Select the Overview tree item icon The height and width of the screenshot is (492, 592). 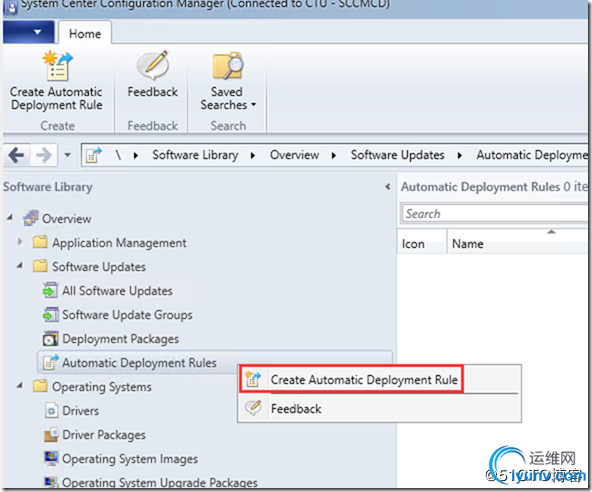coord(31,218)
